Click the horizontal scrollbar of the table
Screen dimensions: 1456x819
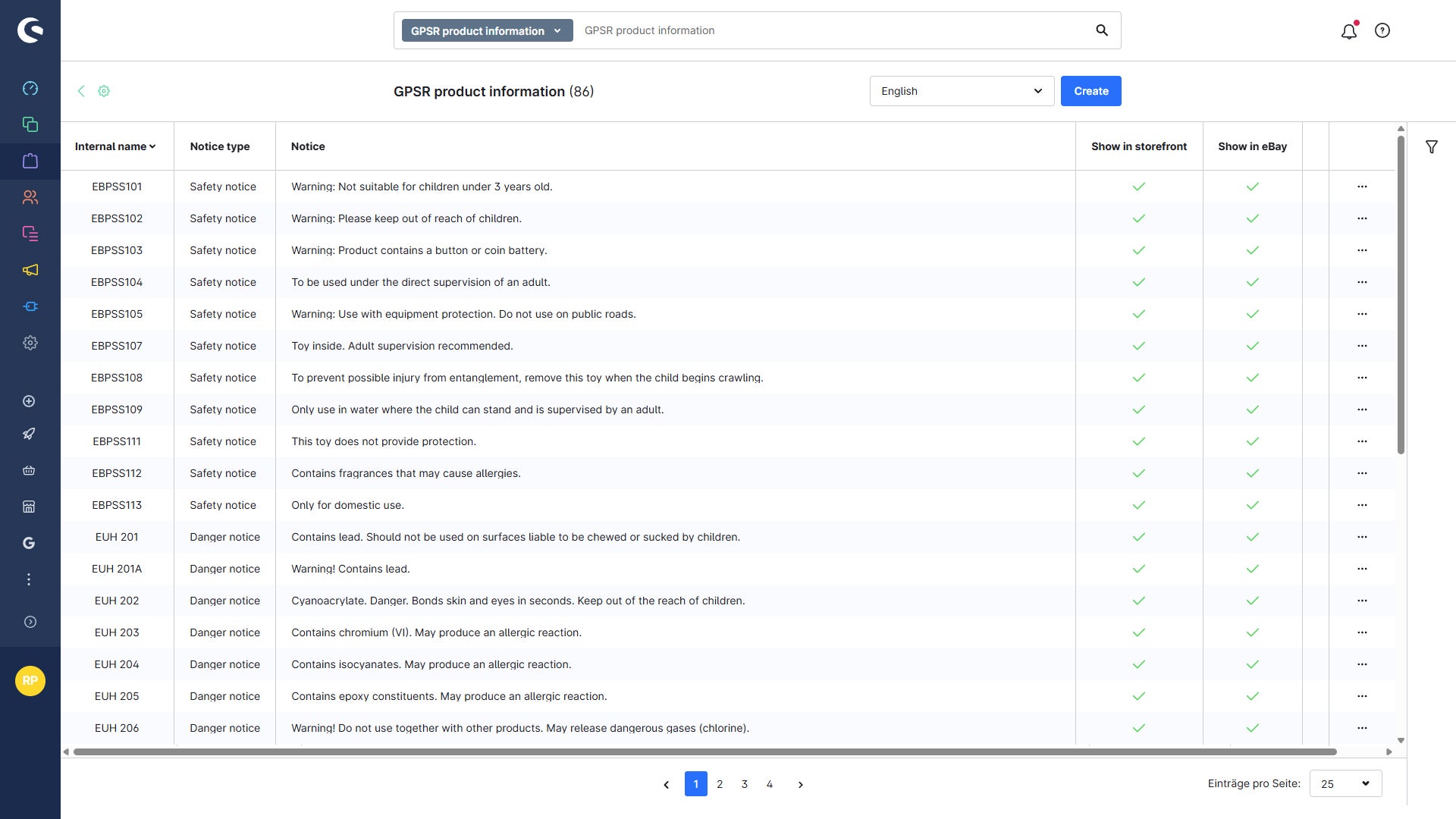(x=705, y=752)
